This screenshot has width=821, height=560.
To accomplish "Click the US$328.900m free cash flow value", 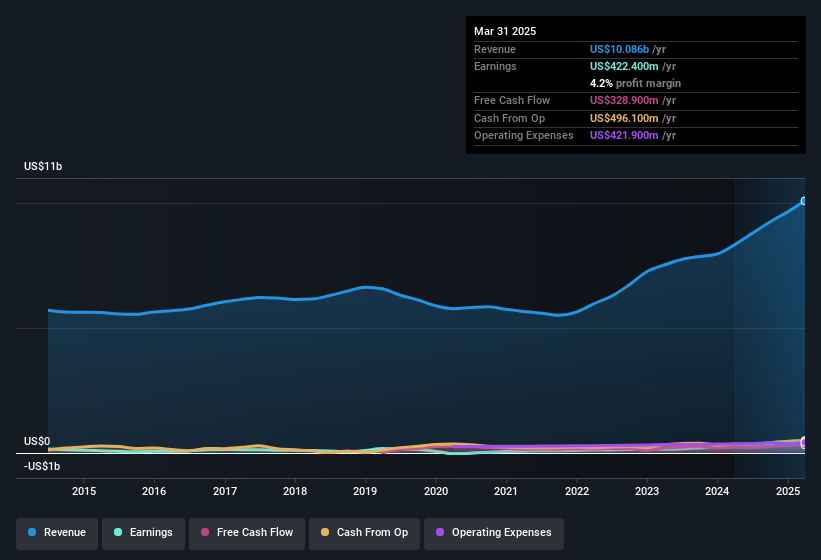I will pos(624,100).
